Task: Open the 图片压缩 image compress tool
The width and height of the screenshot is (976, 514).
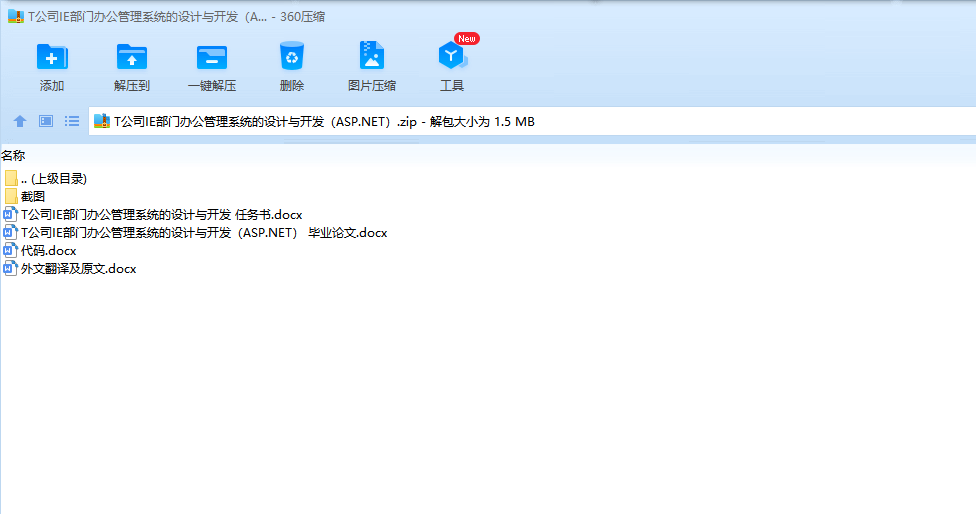Action: pos(372,56)
